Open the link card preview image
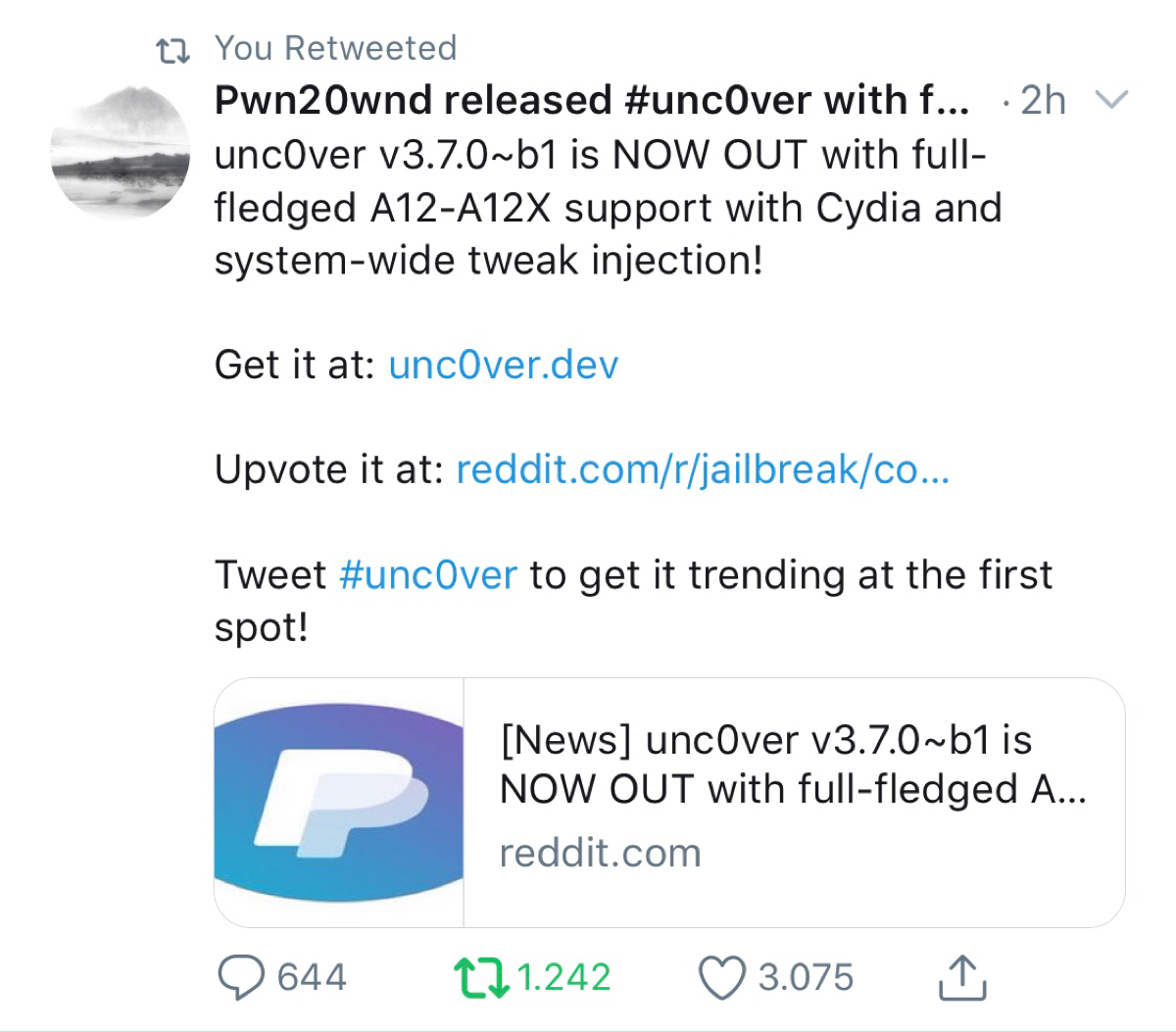 tap(339, 803)
